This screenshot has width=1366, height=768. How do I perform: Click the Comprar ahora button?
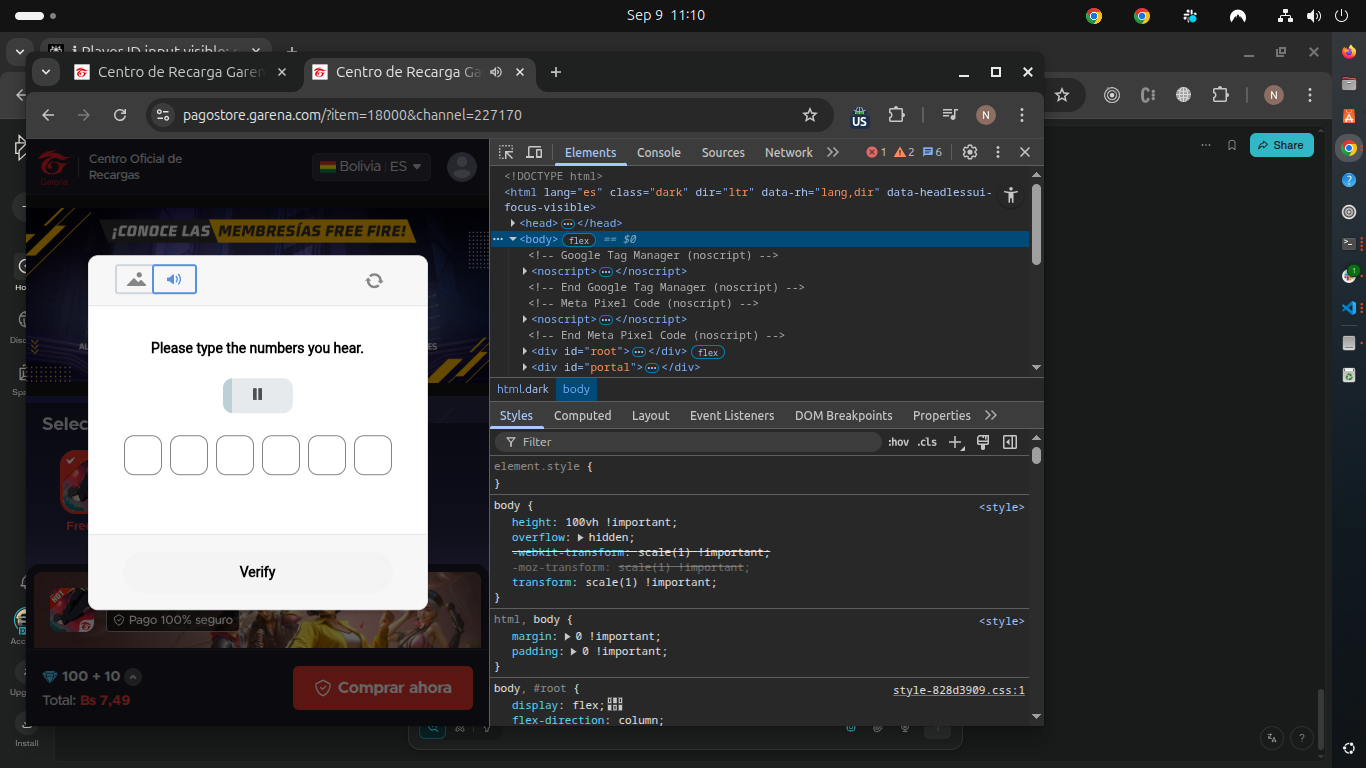[x=382, y=688]
